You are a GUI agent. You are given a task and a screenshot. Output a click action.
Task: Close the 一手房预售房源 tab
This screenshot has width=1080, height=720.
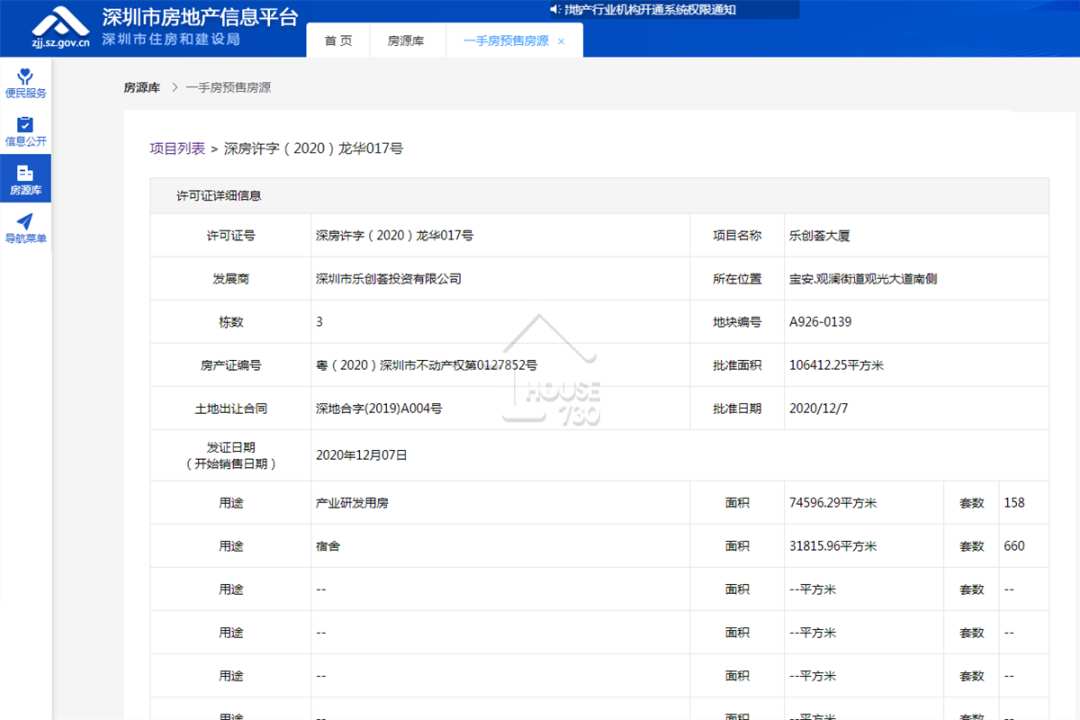point(561,41)
